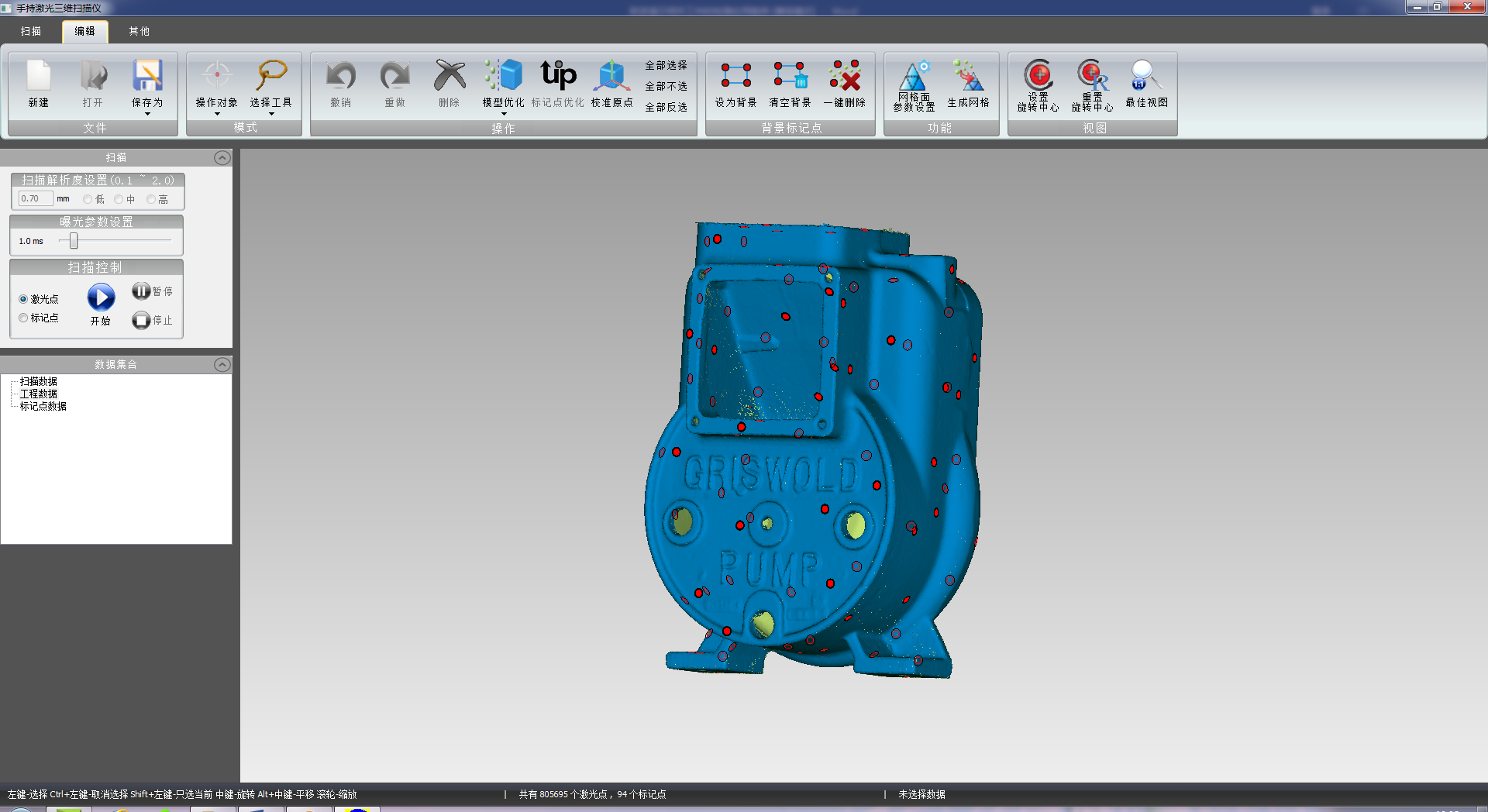The image size is (1488, 812).
Task: Collapse the 数据集合 panel chevron
Action: pos(222,365)
